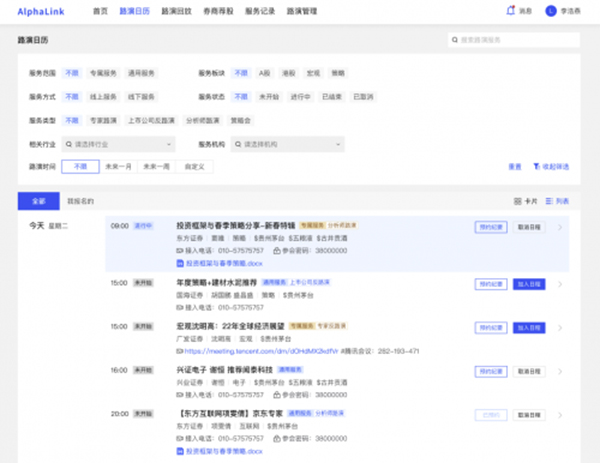Click the search magnifier icon in search box
This screenshot has height=463, width=600.
point(455,40)
